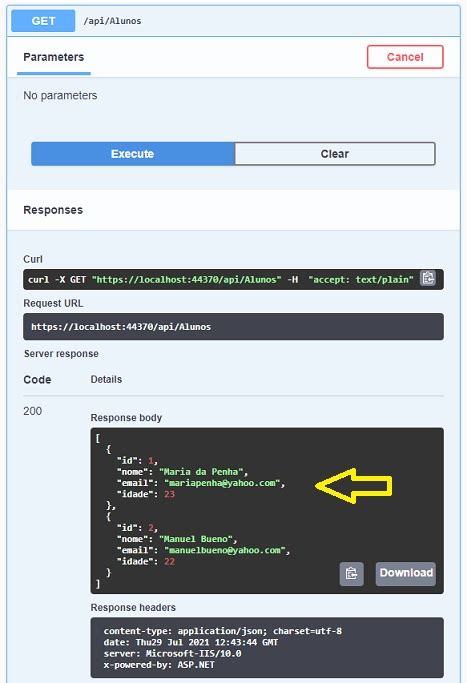Viewport: 467px width, 683px height.
Task: Click the x-powered-by ASP.NET header line
Action: click(x=159, y=665)
